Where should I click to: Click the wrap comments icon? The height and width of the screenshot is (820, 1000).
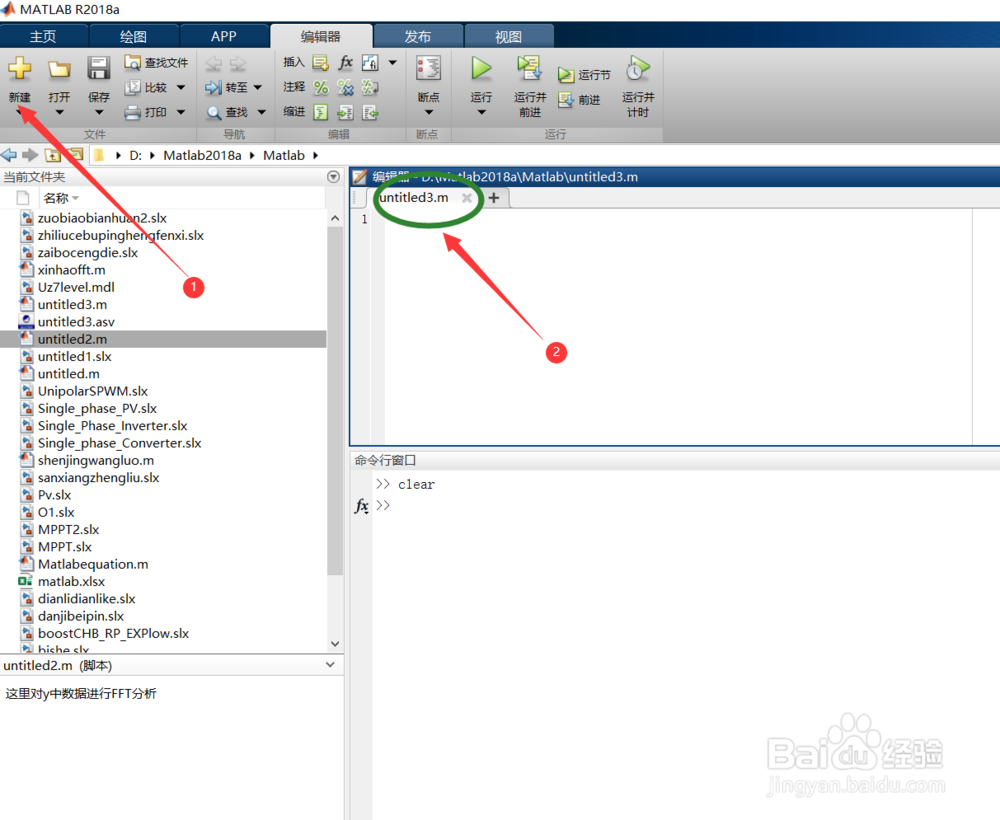(370, 87)
